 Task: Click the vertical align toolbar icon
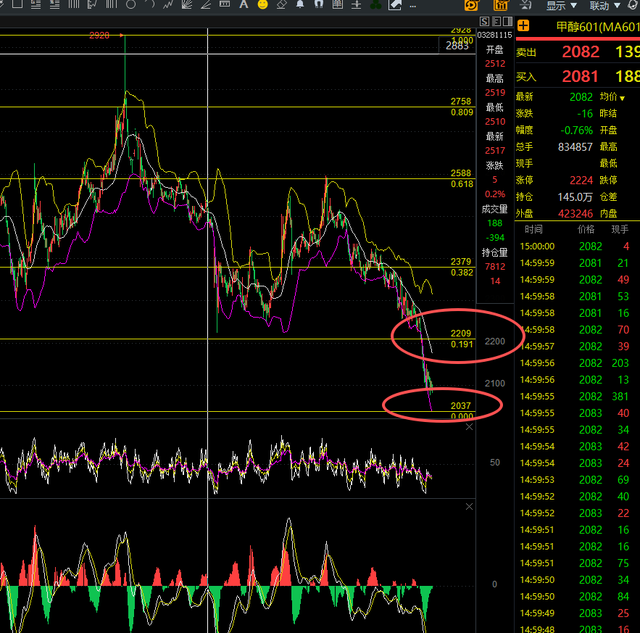[x=356, y=4]
